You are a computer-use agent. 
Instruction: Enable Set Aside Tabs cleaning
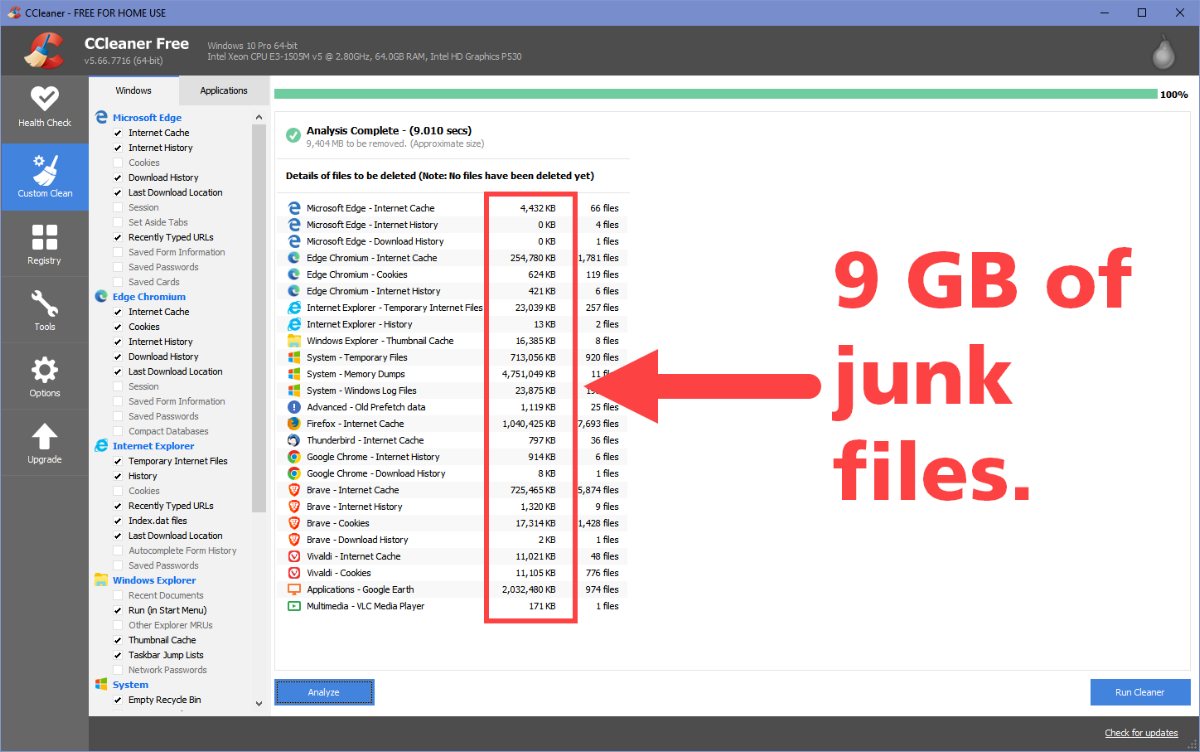pyautogui.click(x=118, y=222)
